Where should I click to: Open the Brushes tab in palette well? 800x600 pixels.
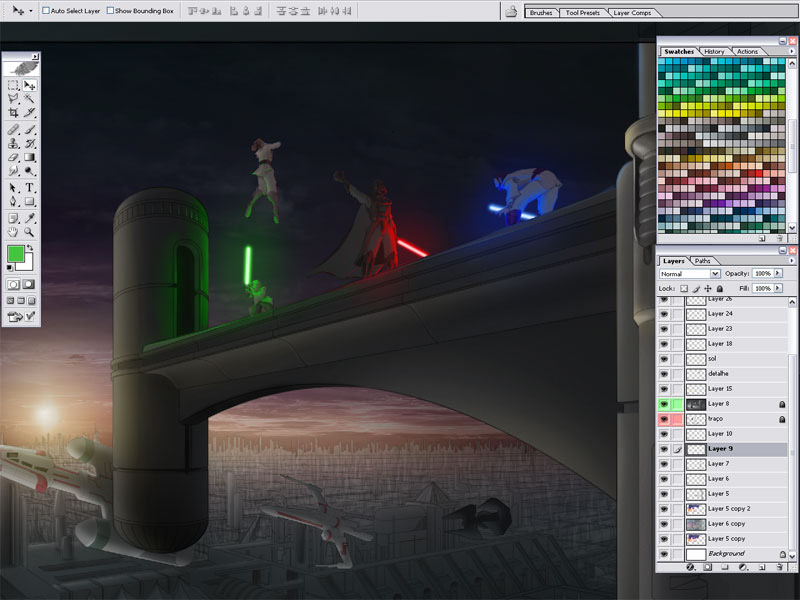pyautogui.click(x=541, y=13)
